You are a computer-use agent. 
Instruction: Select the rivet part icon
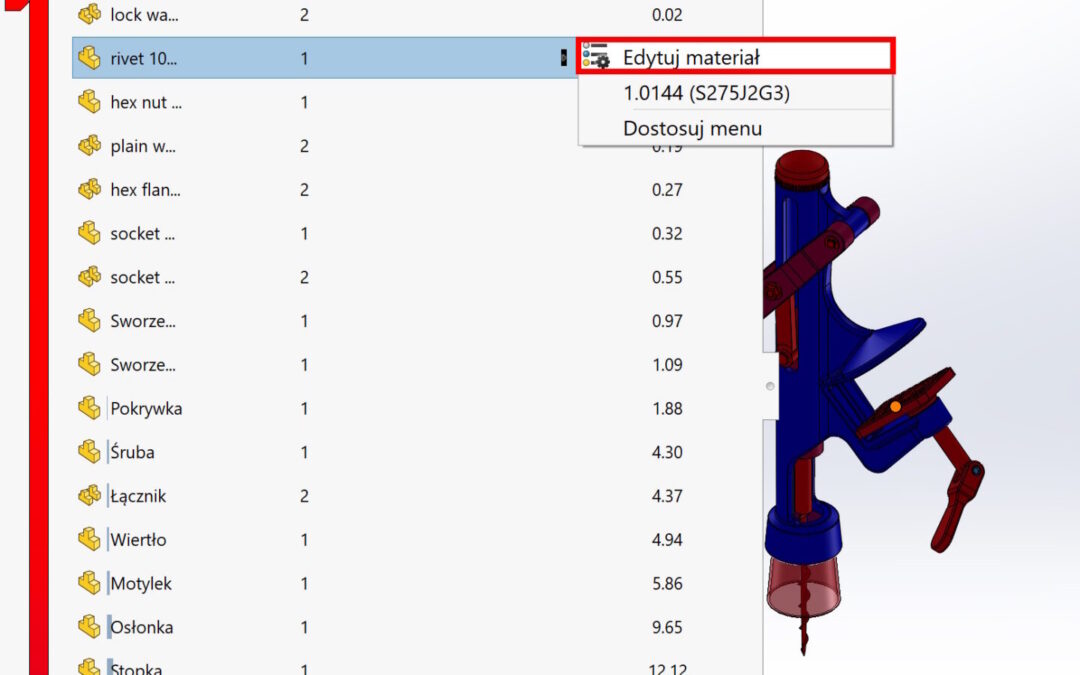[90, 58]
